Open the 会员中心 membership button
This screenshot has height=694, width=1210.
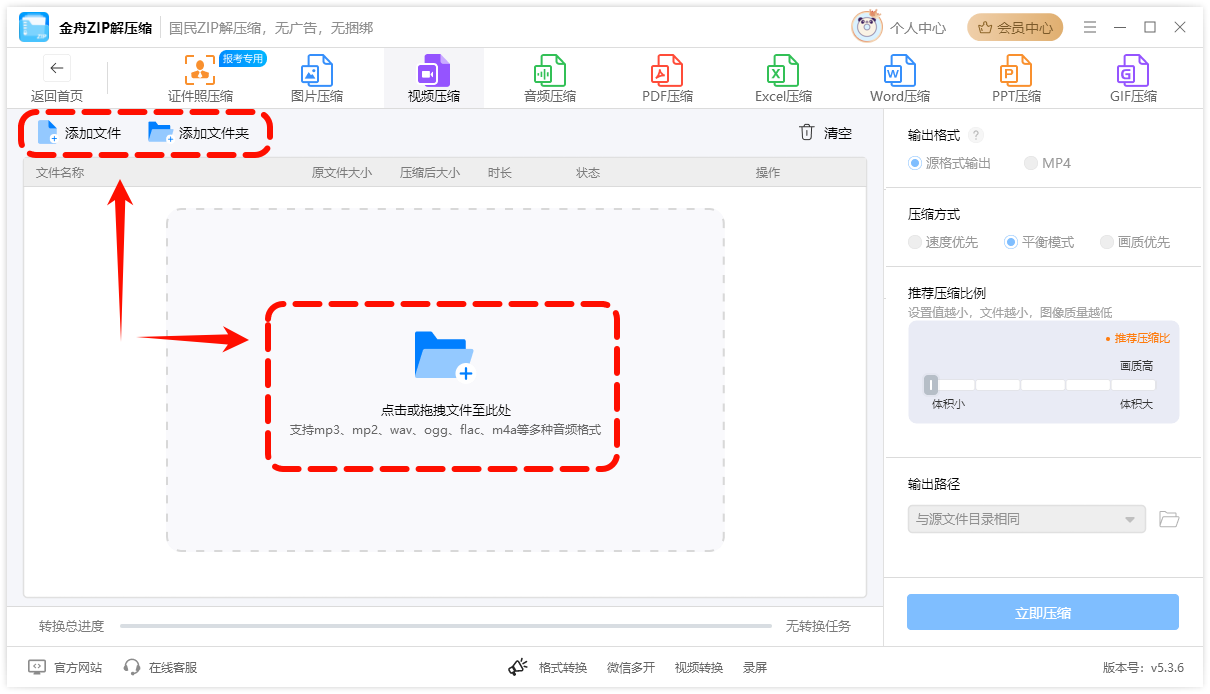coord(1015,28)
